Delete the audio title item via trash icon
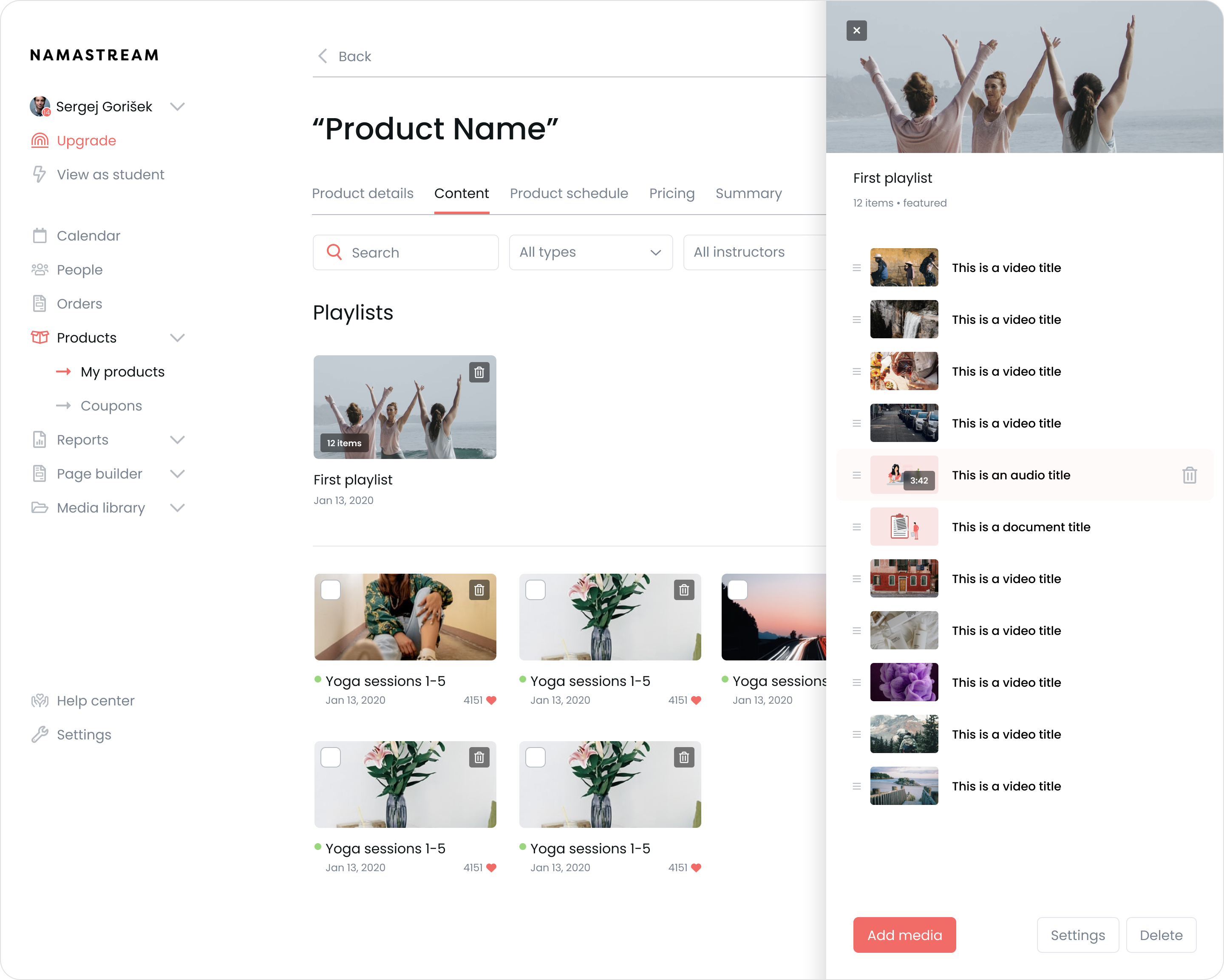 pos(1190,475)
